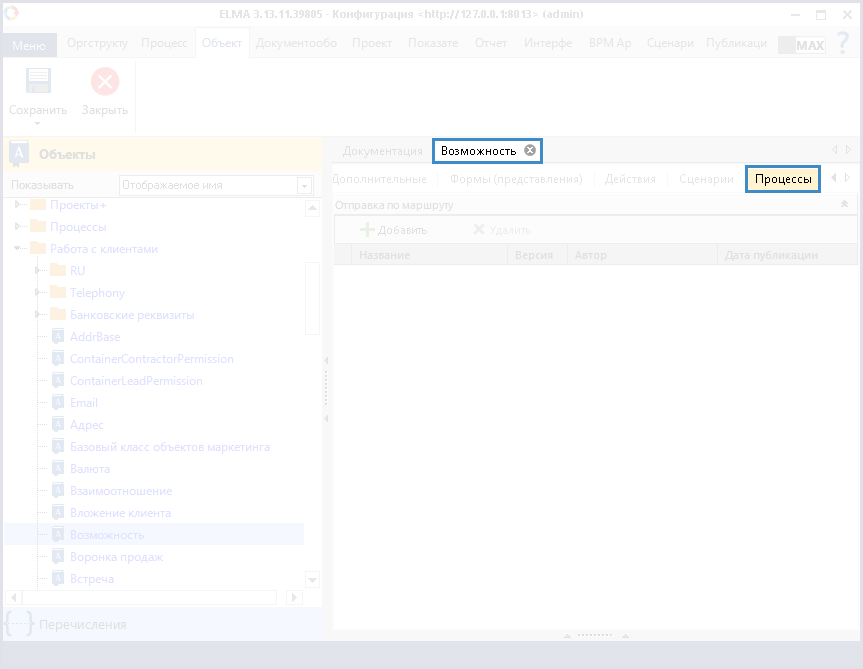Click the green plus Добавить icon

coord(367,230)
